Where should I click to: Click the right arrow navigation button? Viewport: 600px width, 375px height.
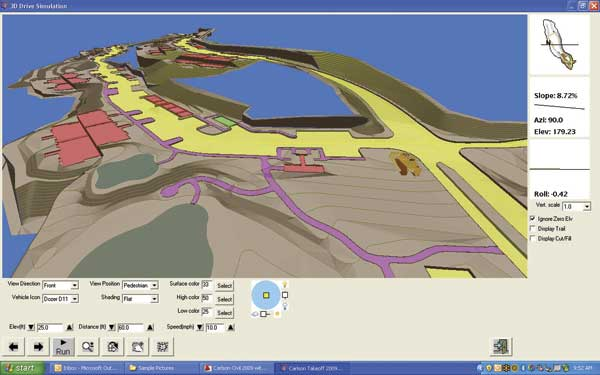[x=38, y=347]
